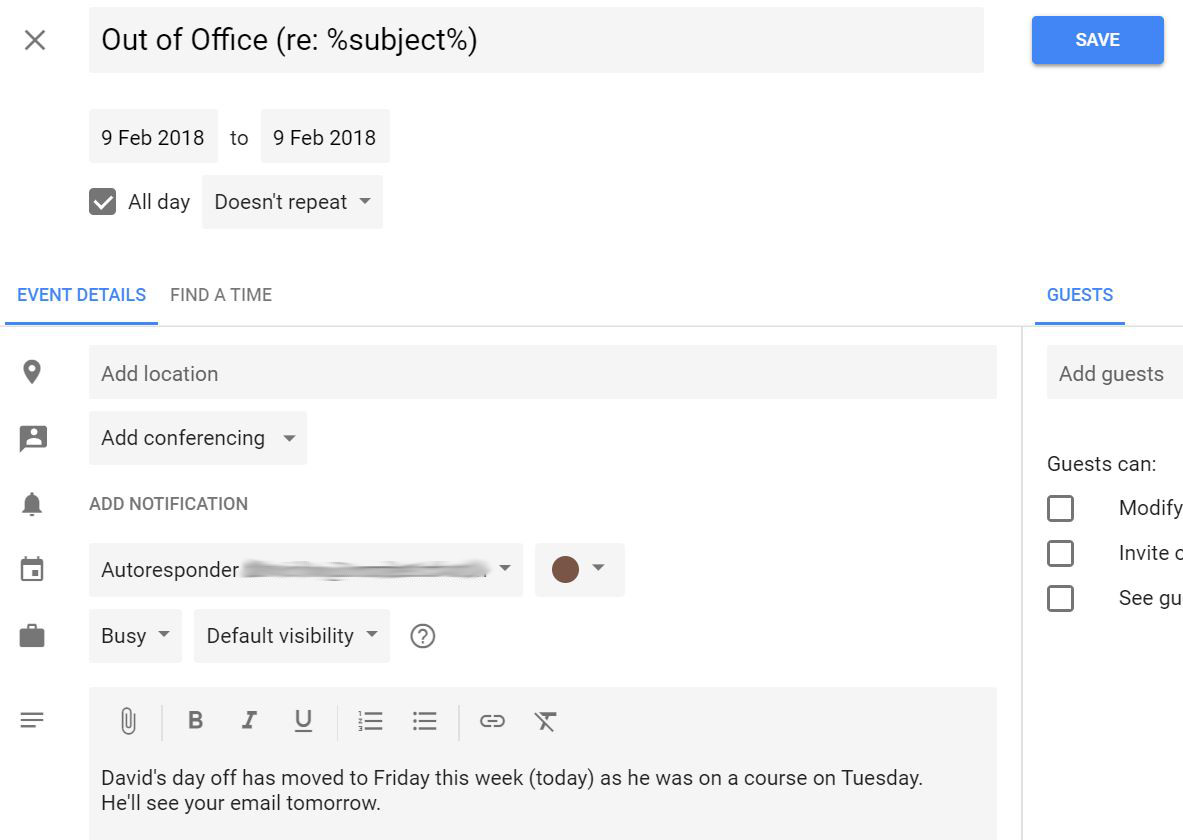Click the attachment paperclip icon
This screenshot has width=1183, height=840.
pos(128,721)
